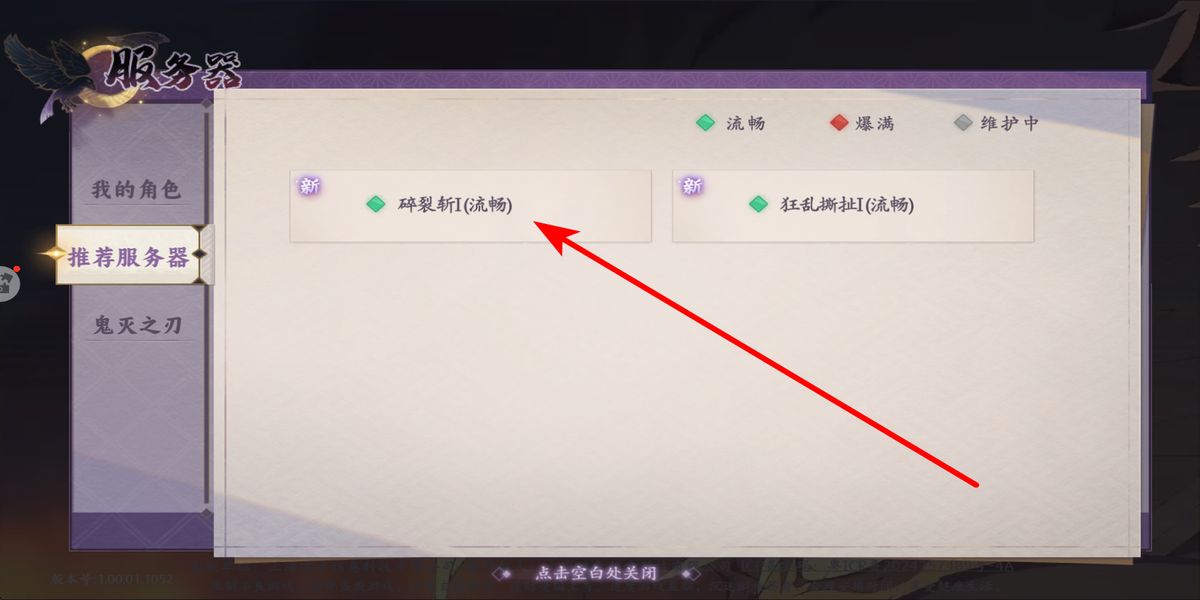This screenshot has height=600, width=1200.
Task: Click the 版本号 version text at bottom left
Action: pyautogui.click(x=112, y=579)
